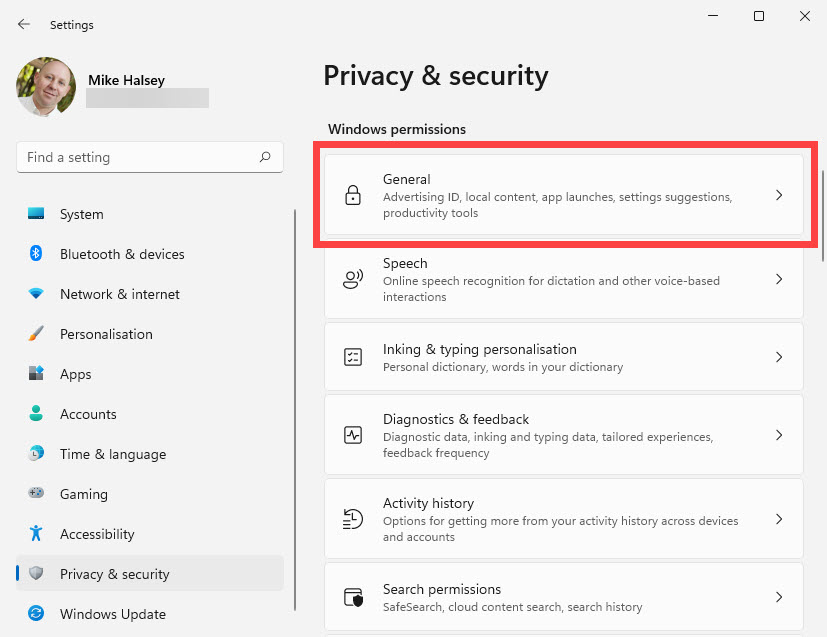Minimize the Settings window

point(713,16)
